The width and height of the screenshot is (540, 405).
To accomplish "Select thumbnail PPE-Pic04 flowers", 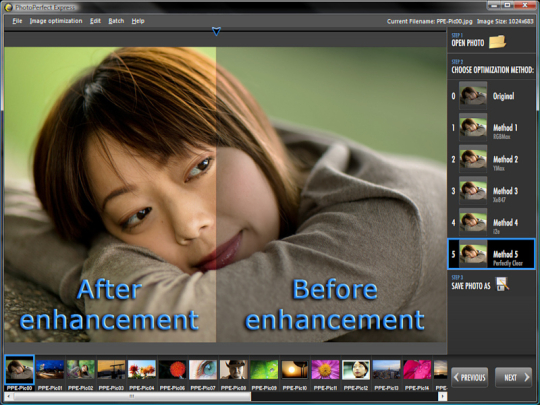I will (x=142, y=370).
